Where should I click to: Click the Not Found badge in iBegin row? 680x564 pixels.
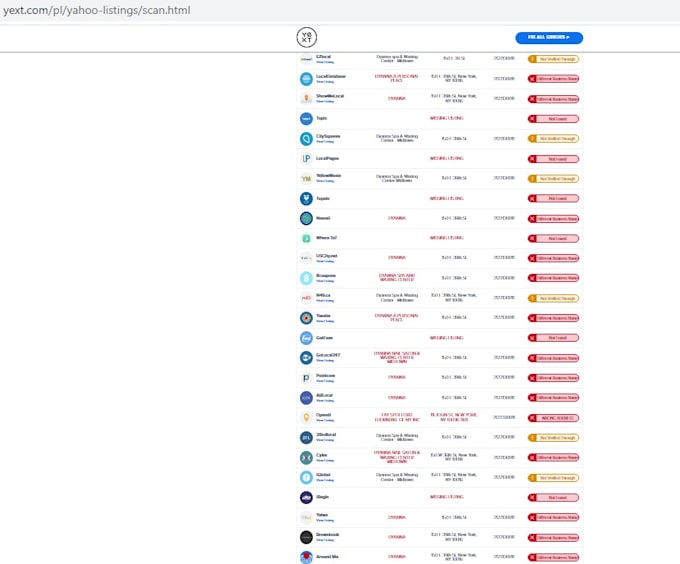tap(553, 498)
